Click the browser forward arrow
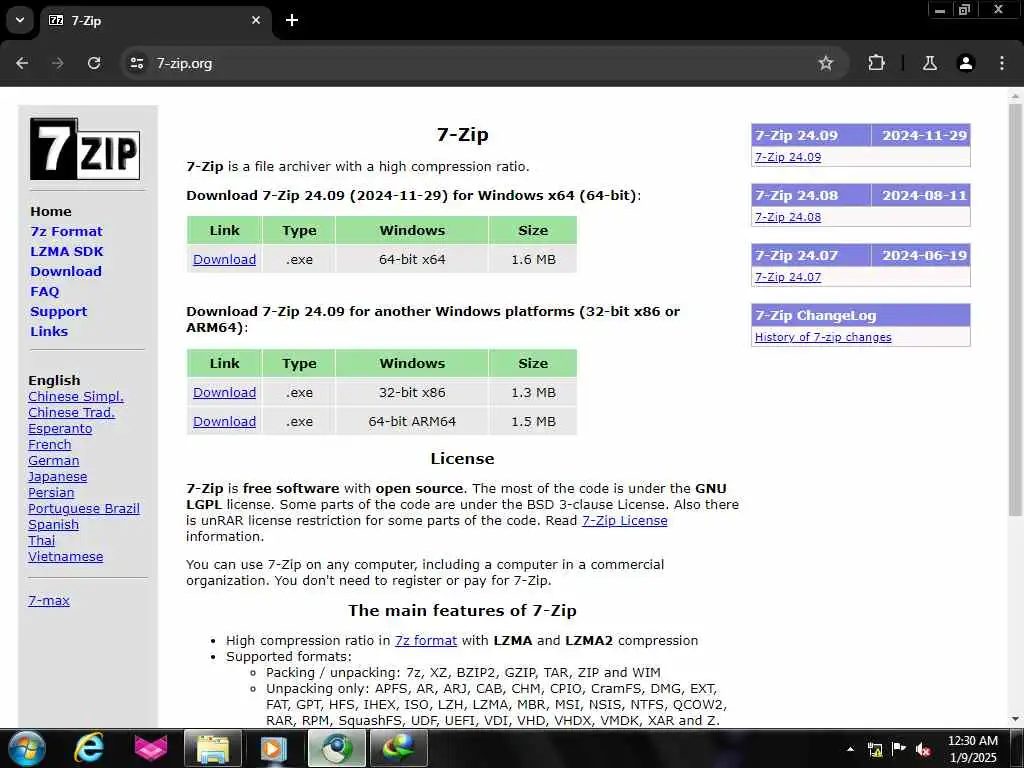 click(x=58, y=63)
